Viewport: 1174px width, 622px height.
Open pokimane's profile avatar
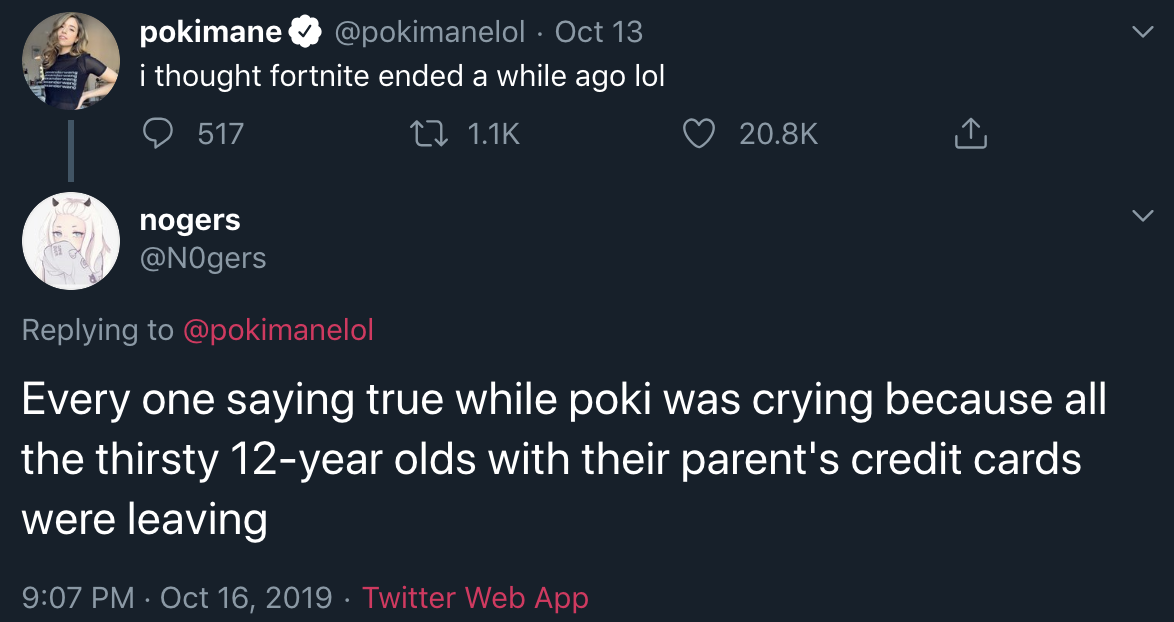pyautogui.click(x=71, y=61)
